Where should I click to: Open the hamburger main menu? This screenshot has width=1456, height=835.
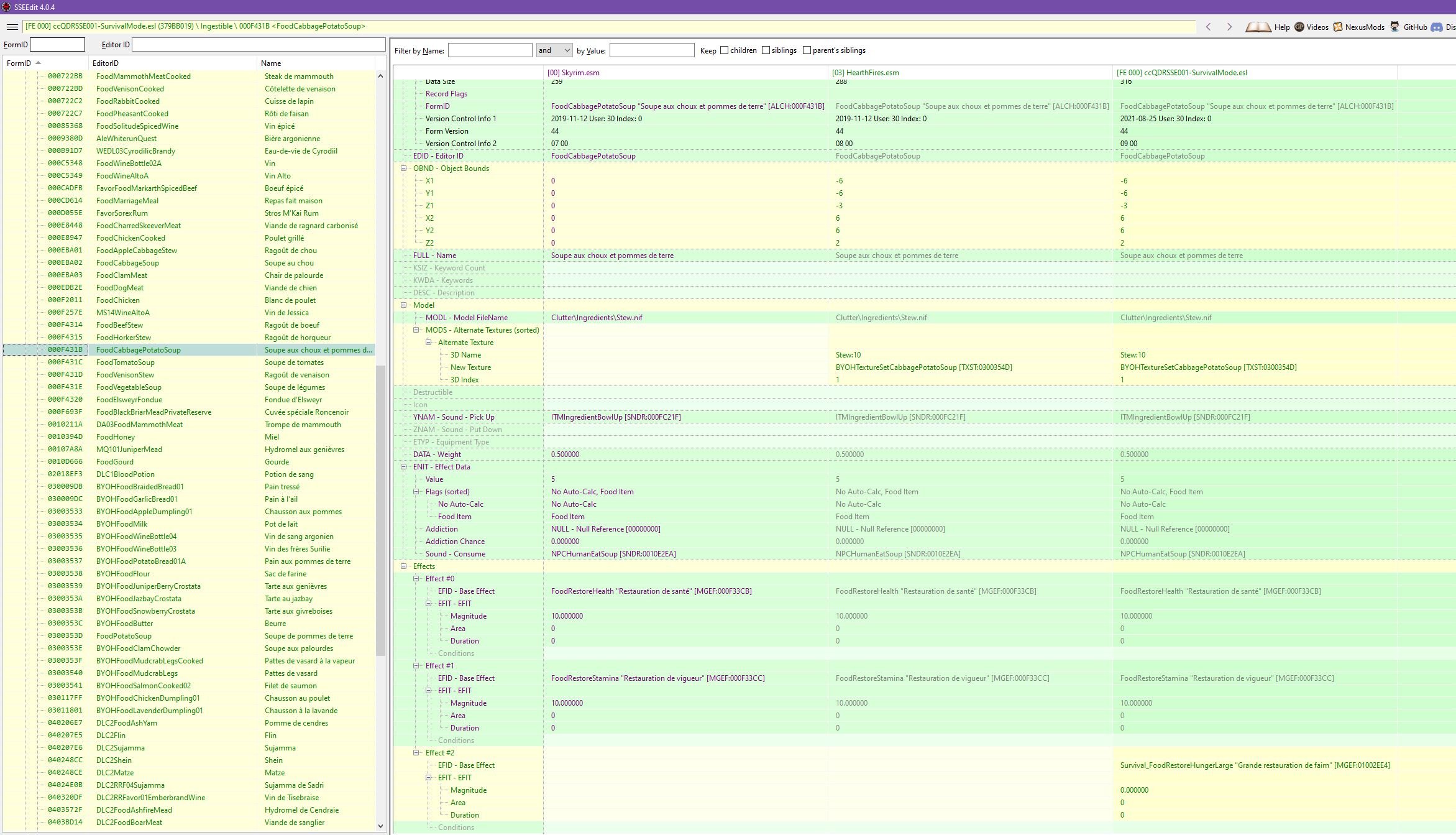[x=12, y=27]
